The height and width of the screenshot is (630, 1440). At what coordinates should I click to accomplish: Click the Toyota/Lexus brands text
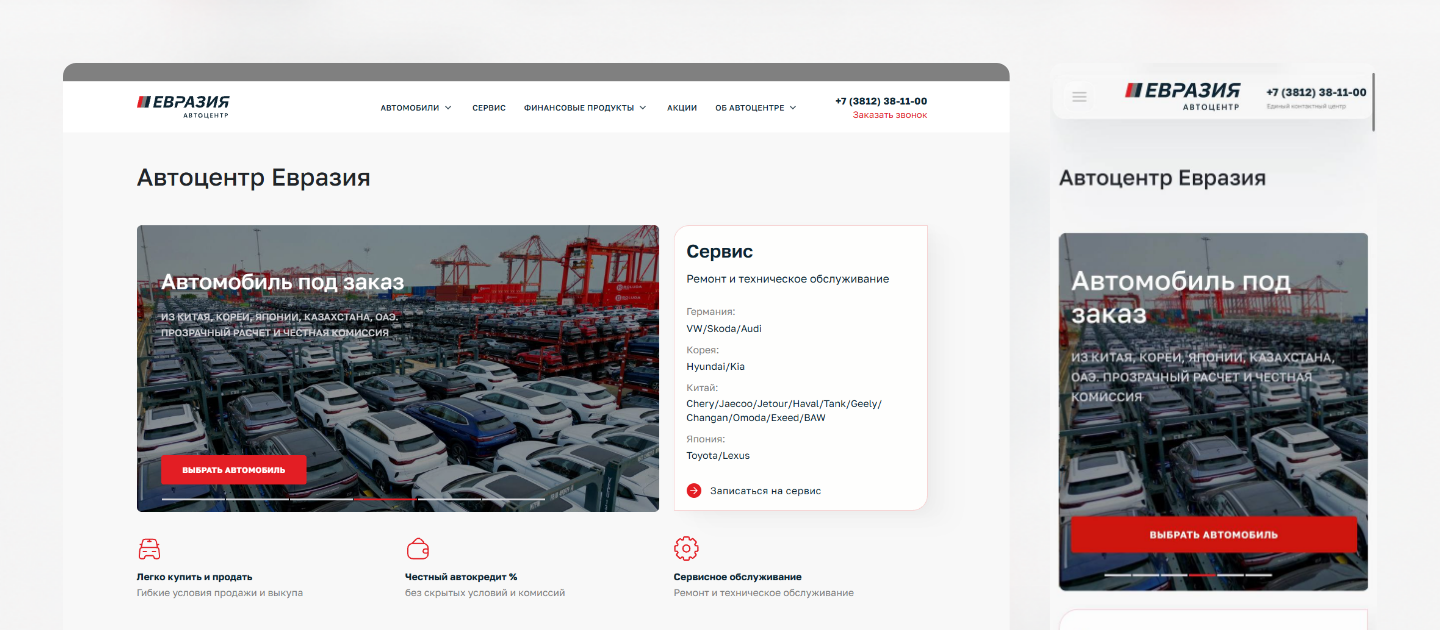(x=718, y=455)
